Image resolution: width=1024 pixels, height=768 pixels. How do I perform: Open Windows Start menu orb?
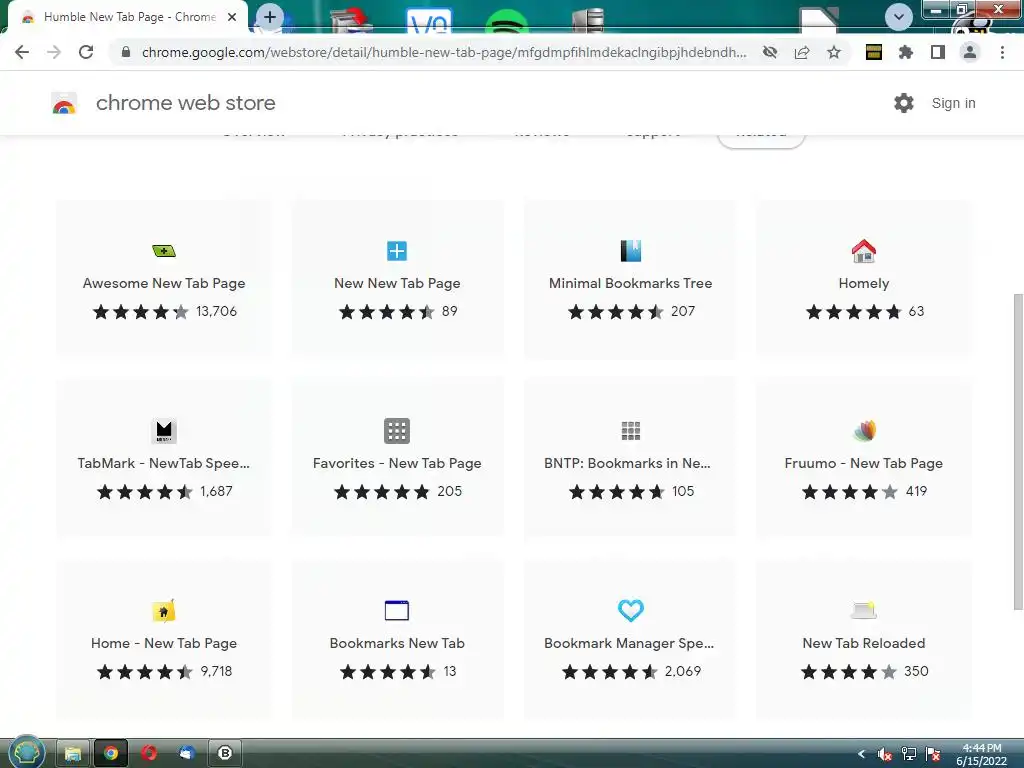pos(26,752)
